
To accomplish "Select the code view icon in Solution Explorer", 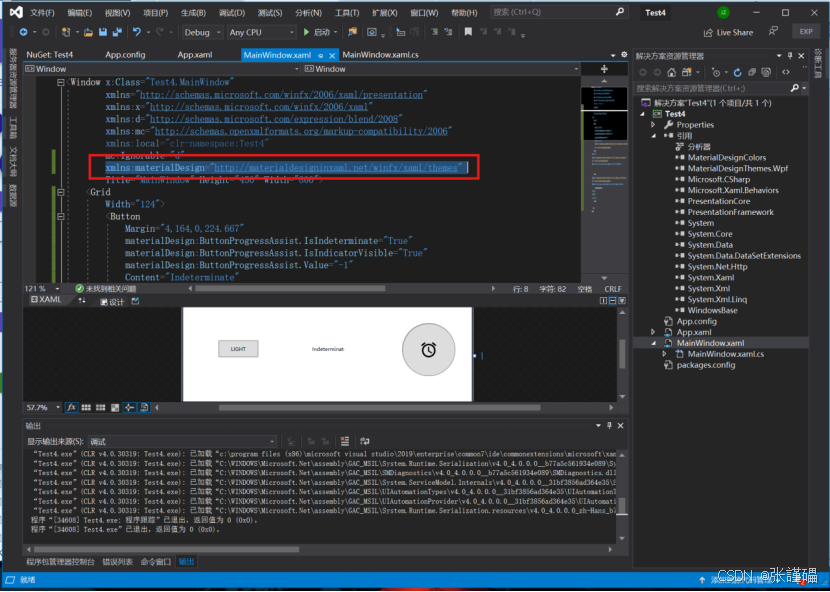I will 786,71.
